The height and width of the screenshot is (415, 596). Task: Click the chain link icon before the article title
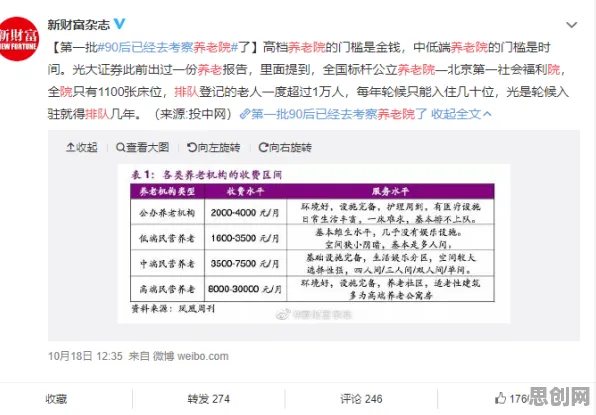(x=245, y=114)
